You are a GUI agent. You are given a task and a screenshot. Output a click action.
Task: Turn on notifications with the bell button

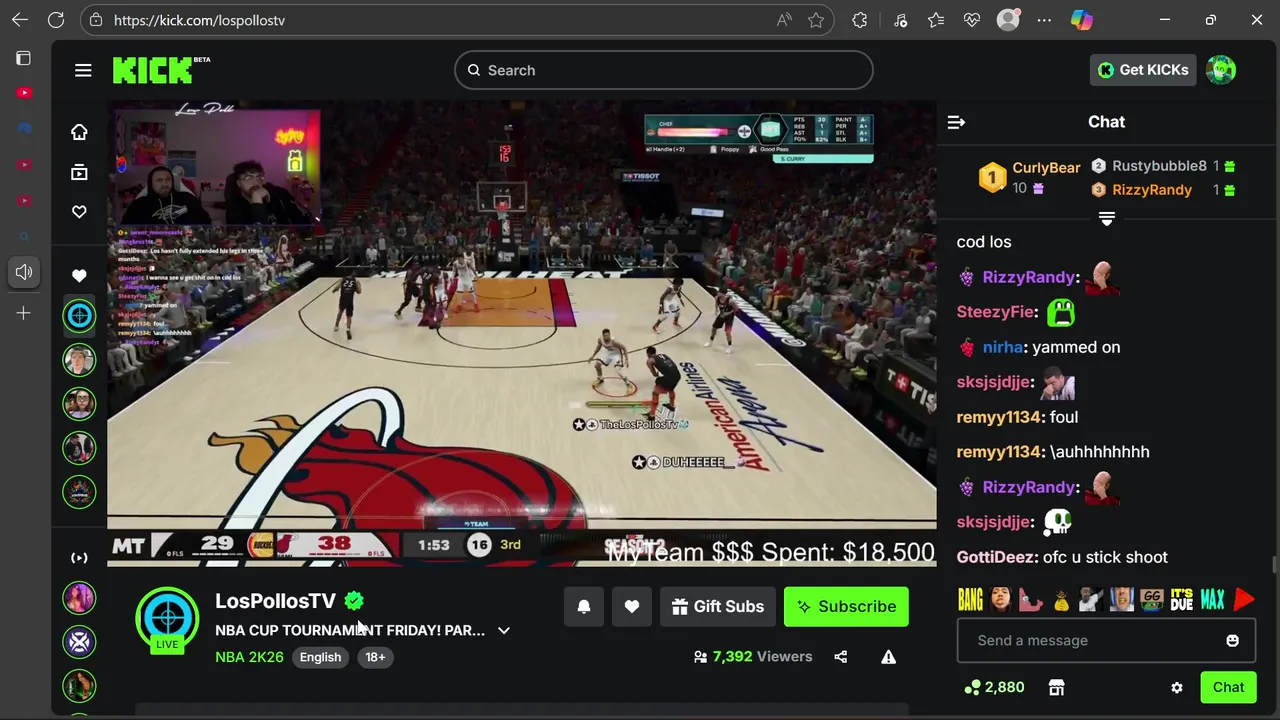pyautogui.click(x=584, y=607)
